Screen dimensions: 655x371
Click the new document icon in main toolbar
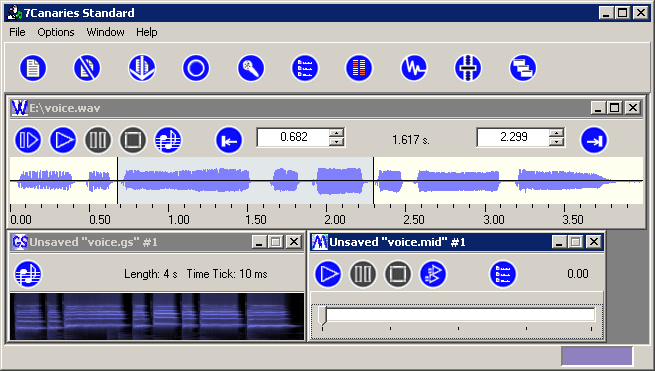coord(33,68)
